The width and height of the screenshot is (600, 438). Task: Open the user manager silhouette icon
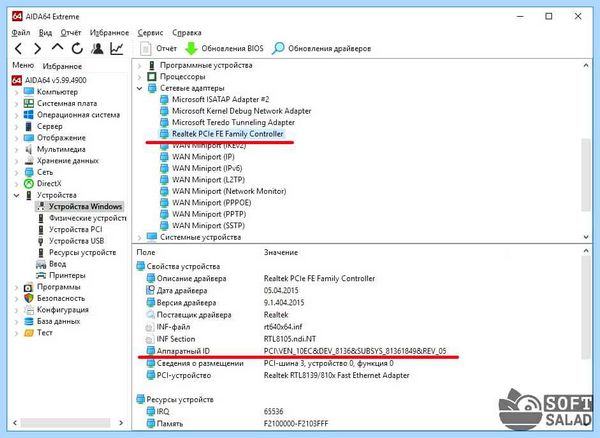[97, 49]
